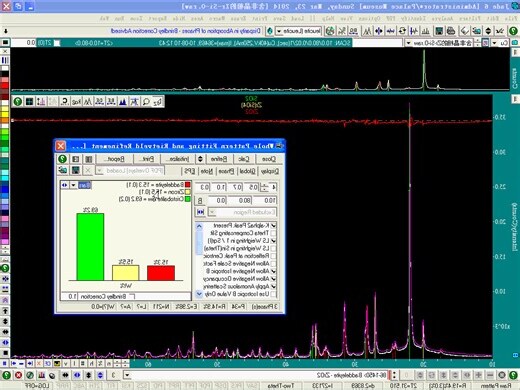Click the peak profile icon in main toolbar
The image size is (520, 390).
coord(367,31)
